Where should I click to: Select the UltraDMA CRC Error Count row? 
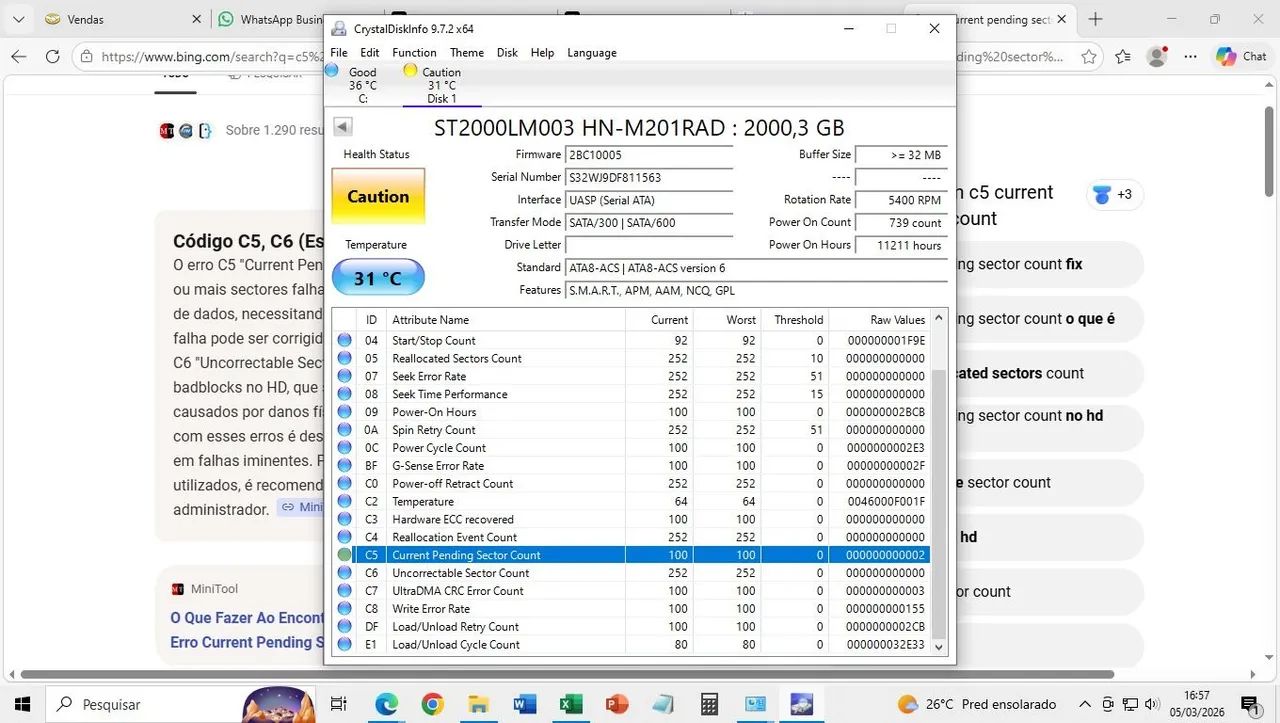point(631,591)
